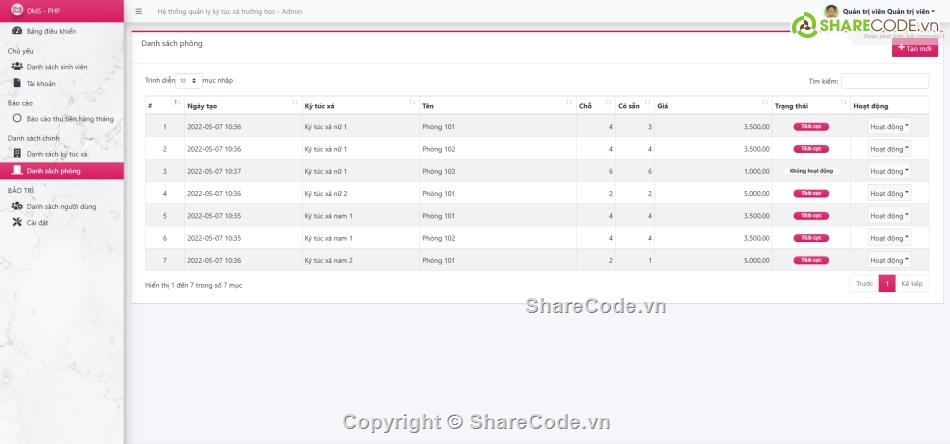The image size is (950, 444).
Task: Click the DMS - PHP logo icon
Action: click(x=17, y=11)
